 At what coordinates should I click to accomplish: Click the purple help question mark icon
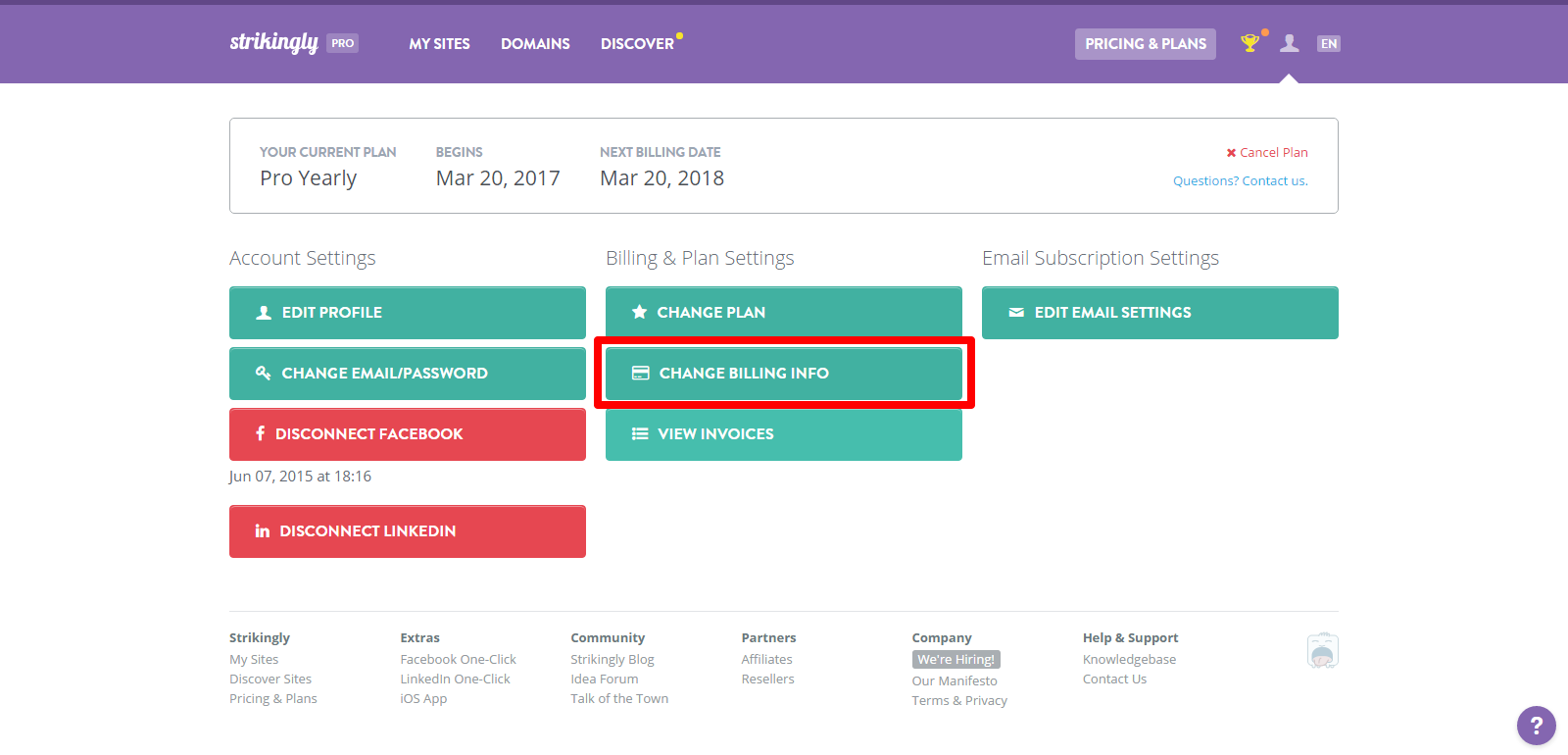[1536, 726]
